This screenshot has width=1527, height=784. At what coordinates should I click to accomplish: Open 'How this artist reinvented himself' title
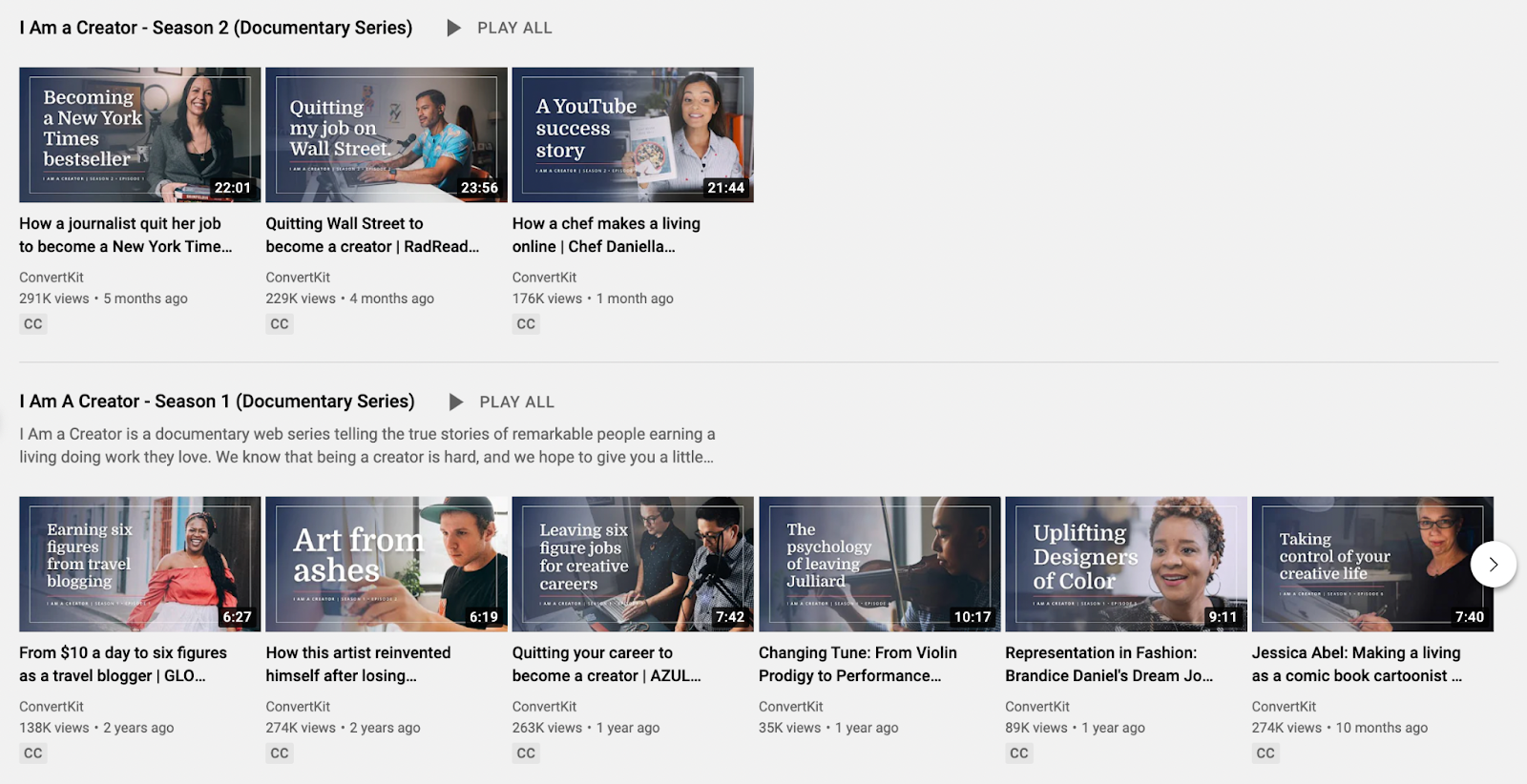(x=358, y=664)
